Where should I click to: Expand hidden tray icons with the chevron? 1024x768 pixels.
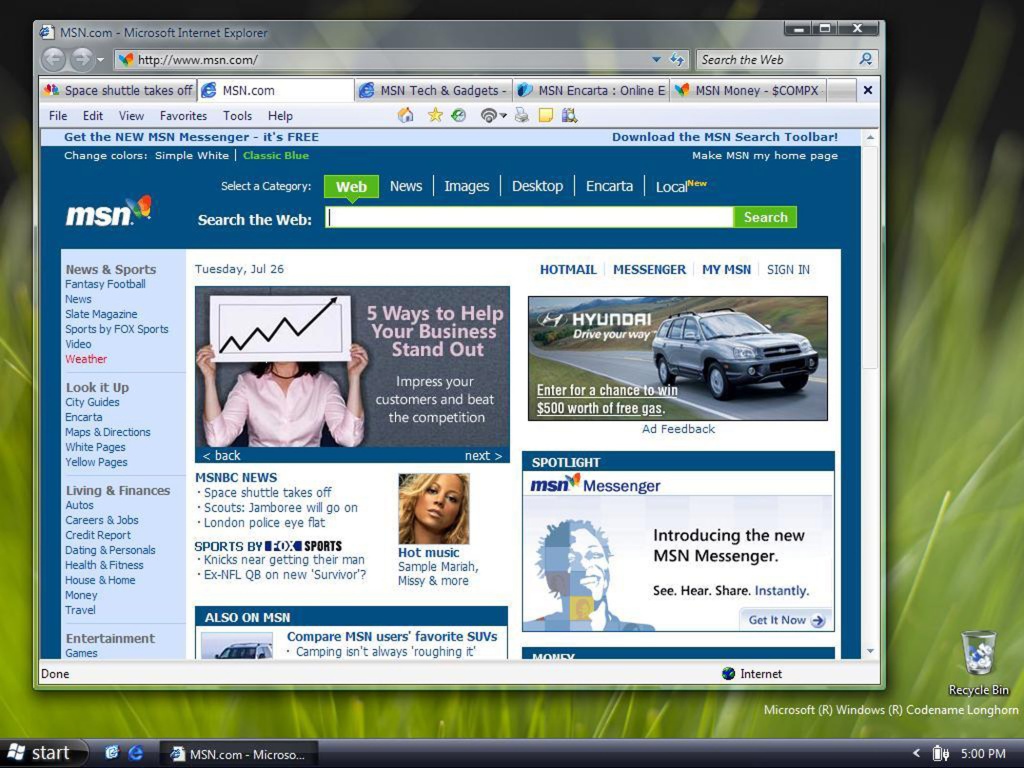click(916, 753)
